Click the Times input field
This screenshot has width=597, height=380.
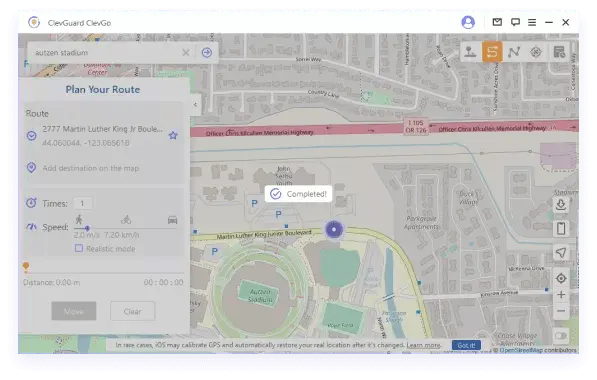[83, 203]
